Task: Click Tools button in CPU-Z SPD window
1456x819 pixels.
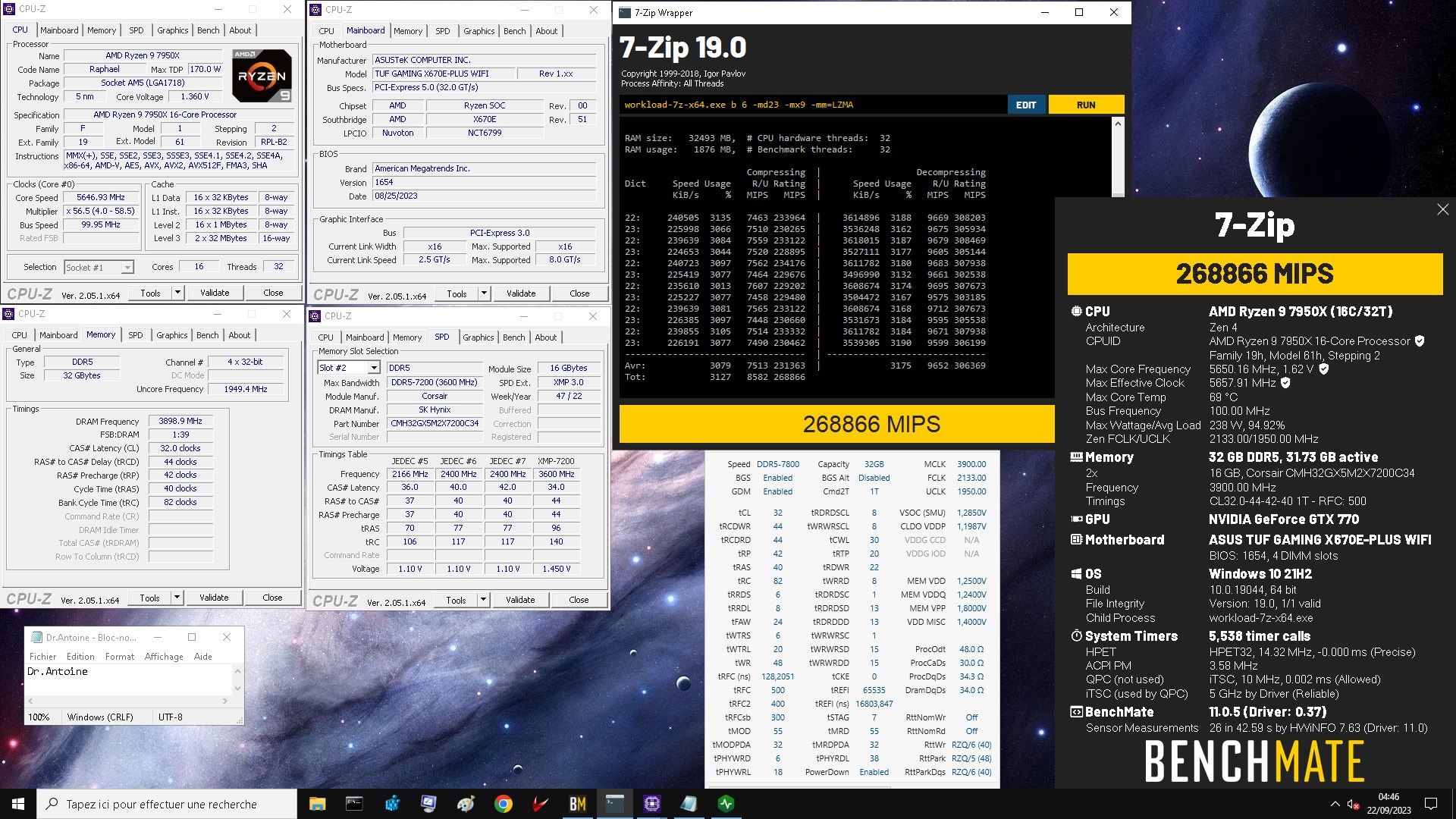Action: (x=456, y=600)
